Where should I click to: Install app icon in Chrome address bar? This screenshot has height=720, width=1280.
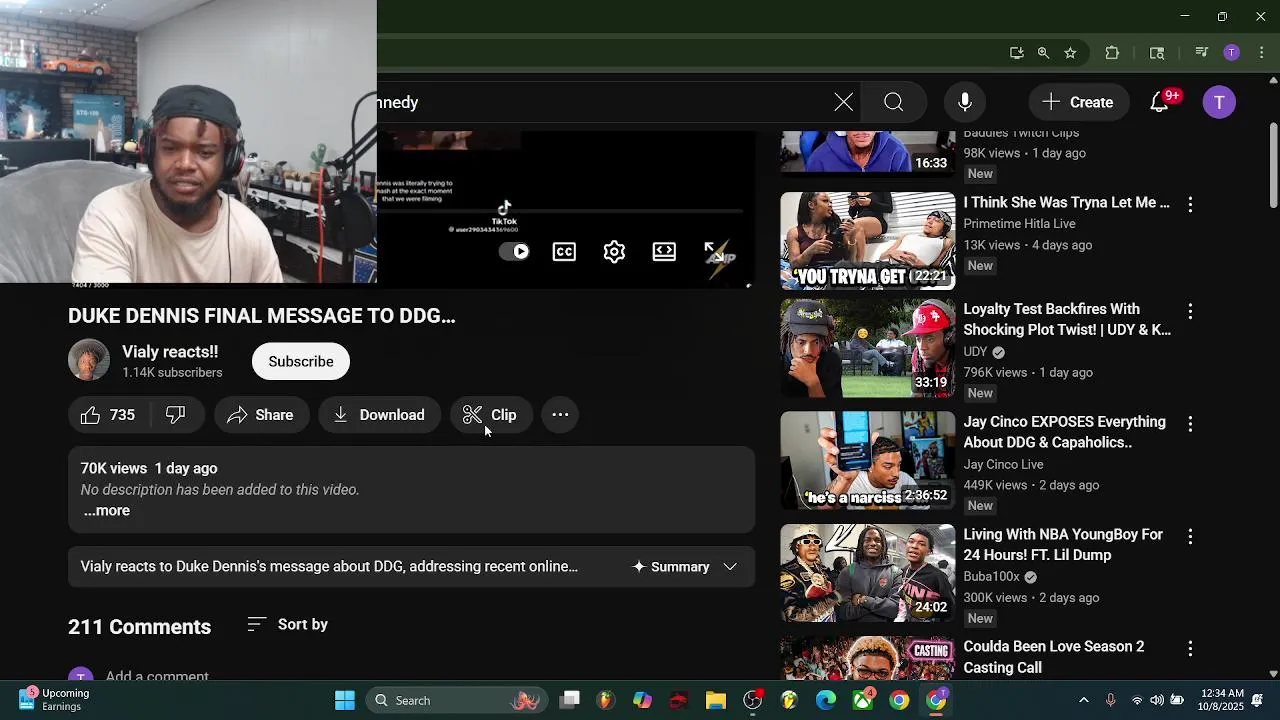coord(1016,53)
